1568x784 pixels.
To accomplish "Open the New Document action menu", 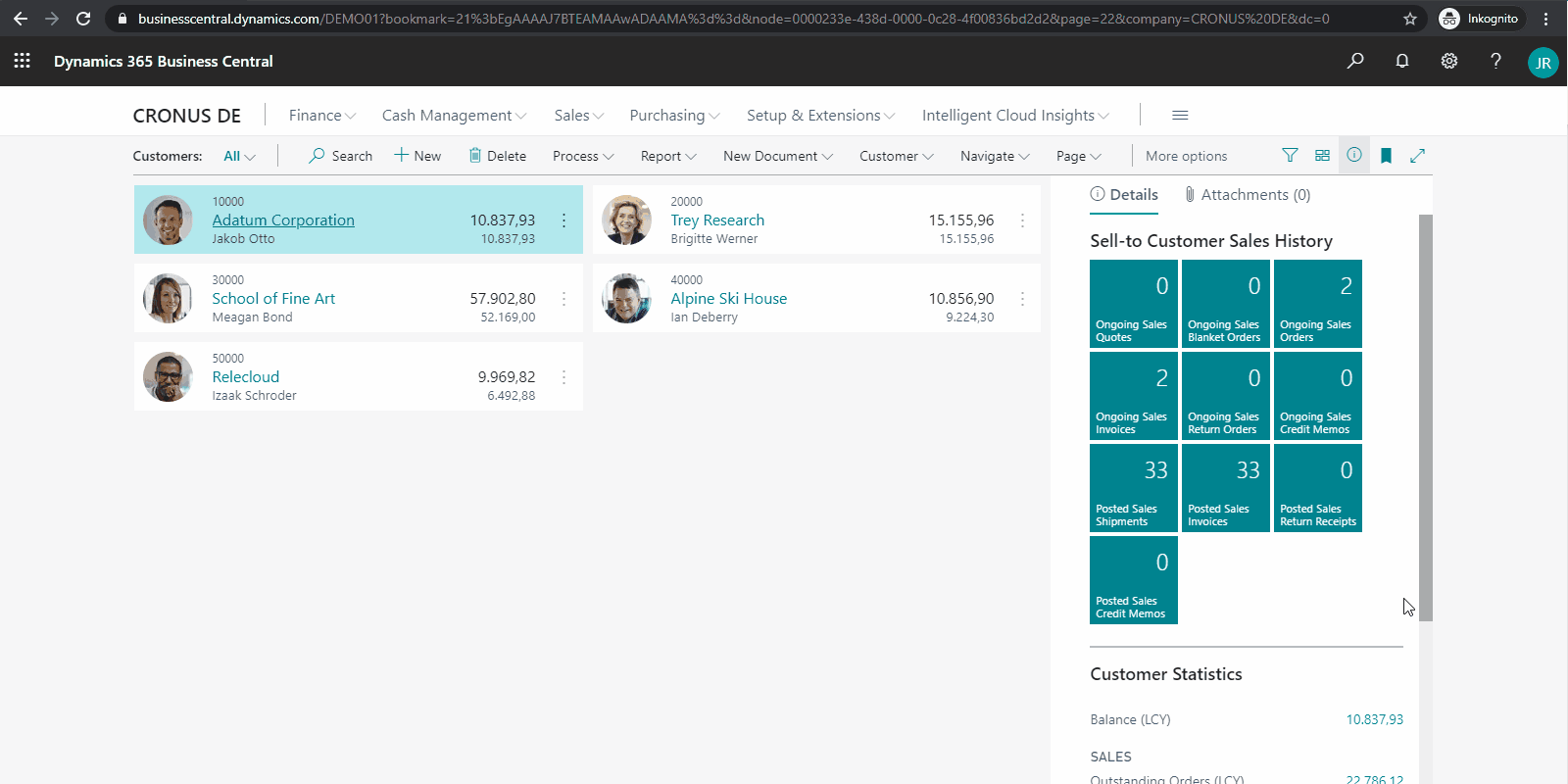I will [778, 156].
